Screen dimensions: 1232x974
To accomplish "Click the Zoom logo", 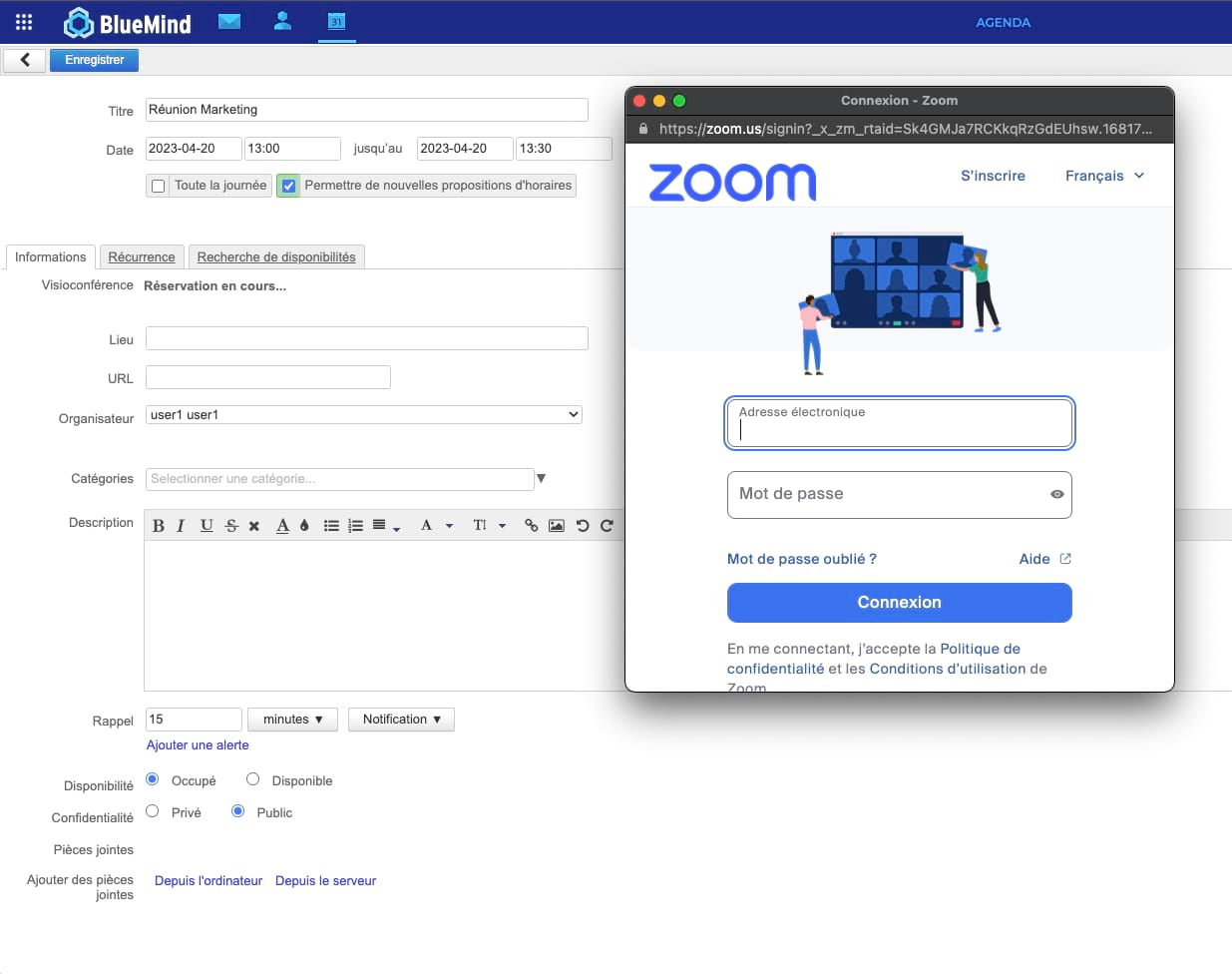I will (732, 182).
